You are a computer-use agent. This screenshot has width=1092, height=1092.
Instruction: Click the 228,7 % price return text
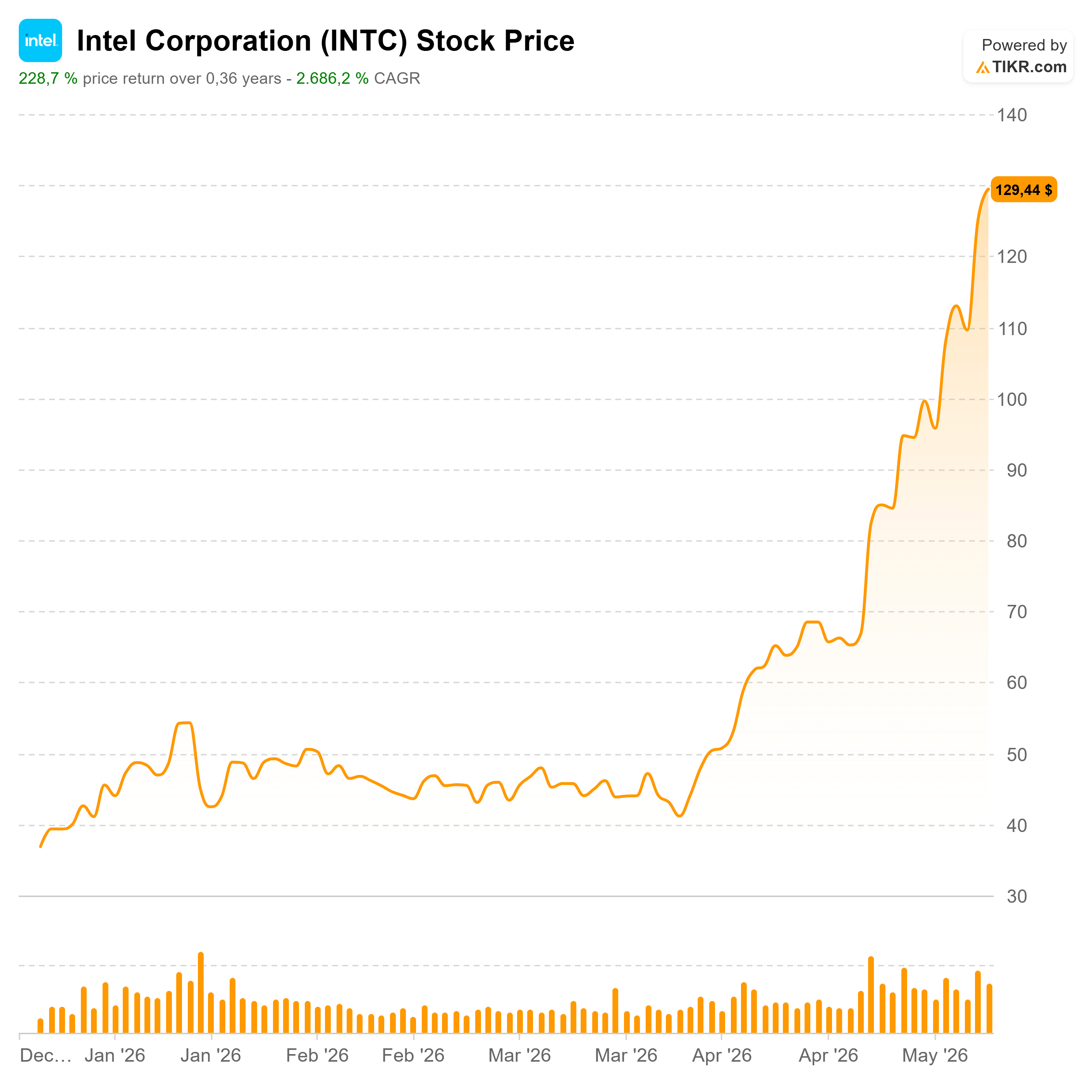(48, 78)
